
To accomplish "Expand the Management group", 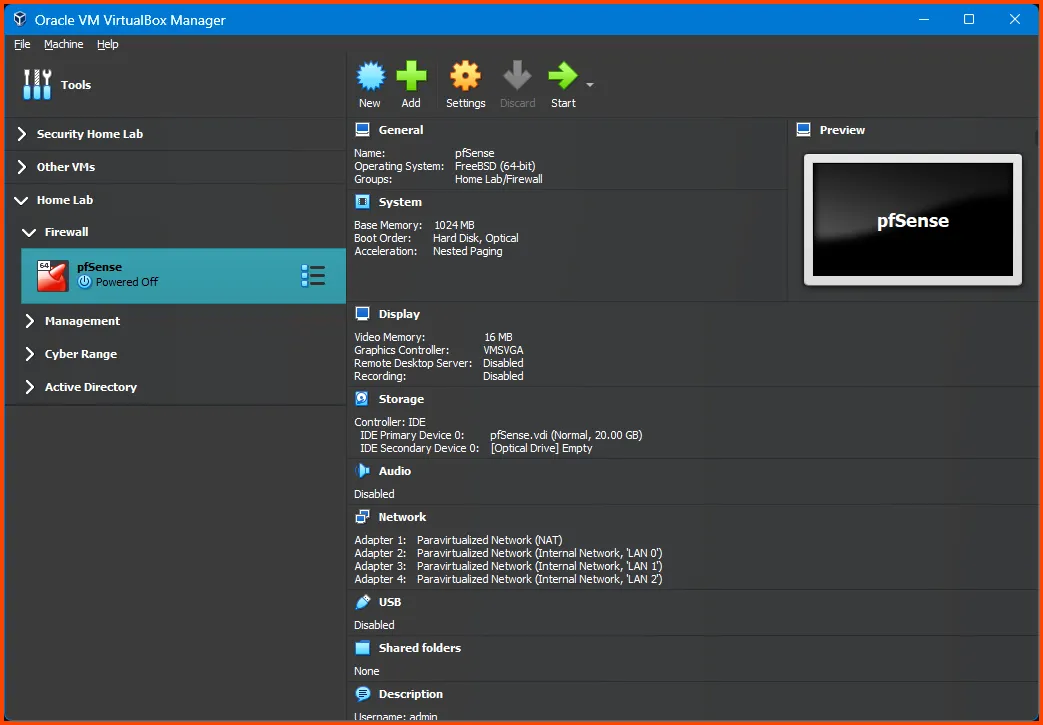I will [30, 321].
